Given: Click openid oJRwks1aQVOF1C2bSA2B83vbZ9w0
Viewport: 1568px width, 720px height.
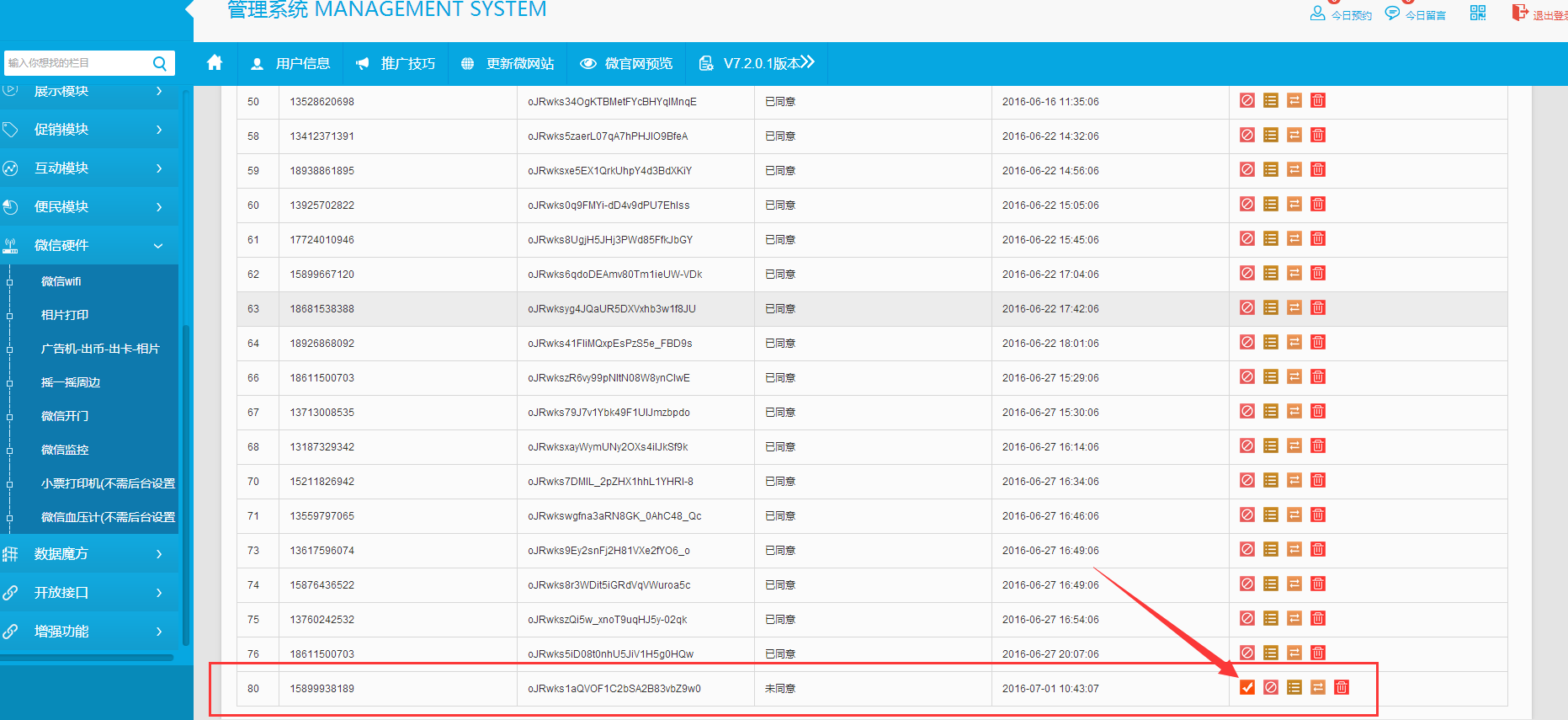Looking at the screenshot, I should click(x=614, y=689).
